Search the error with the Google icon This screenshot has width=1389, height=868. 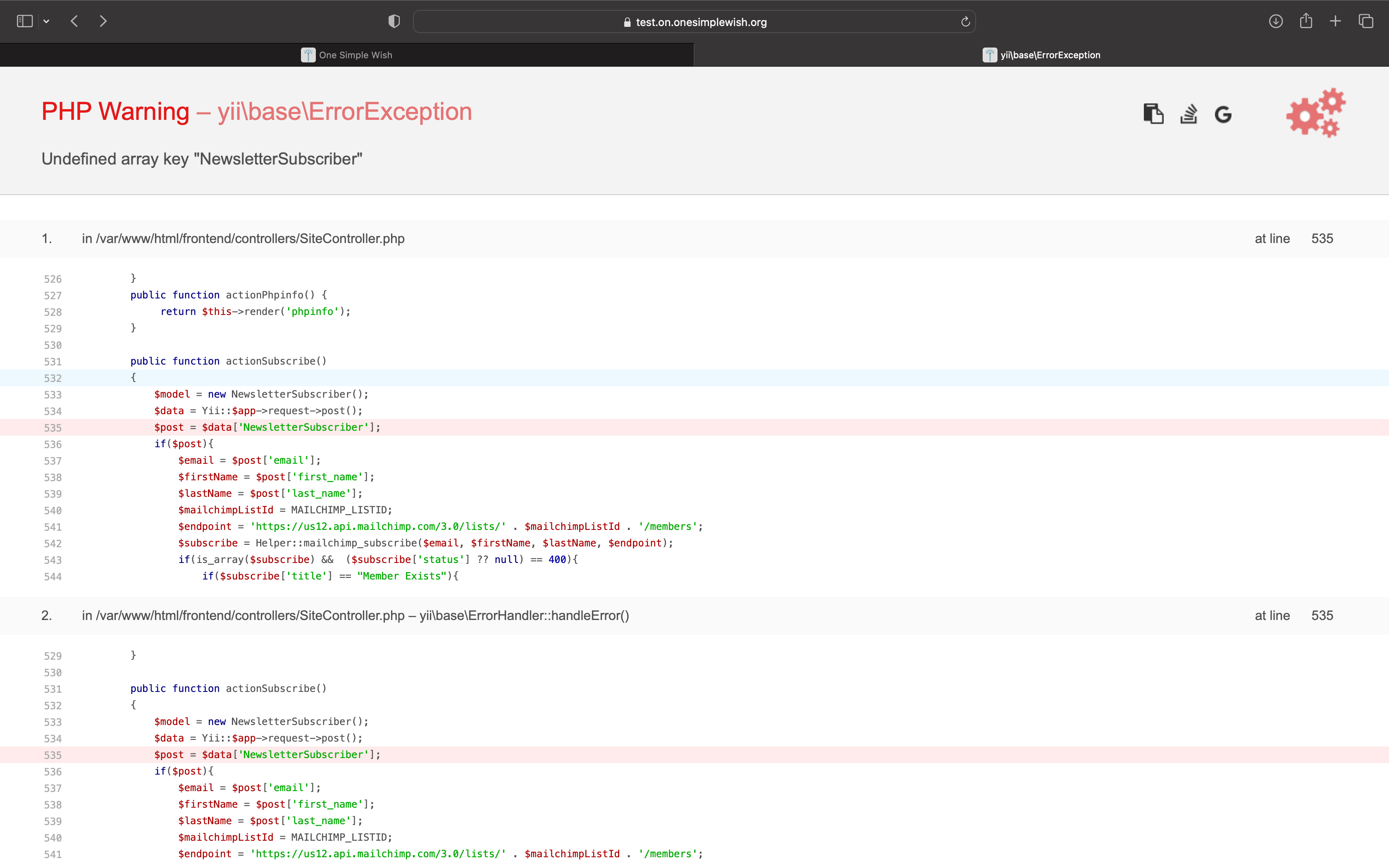[1223, 114]
